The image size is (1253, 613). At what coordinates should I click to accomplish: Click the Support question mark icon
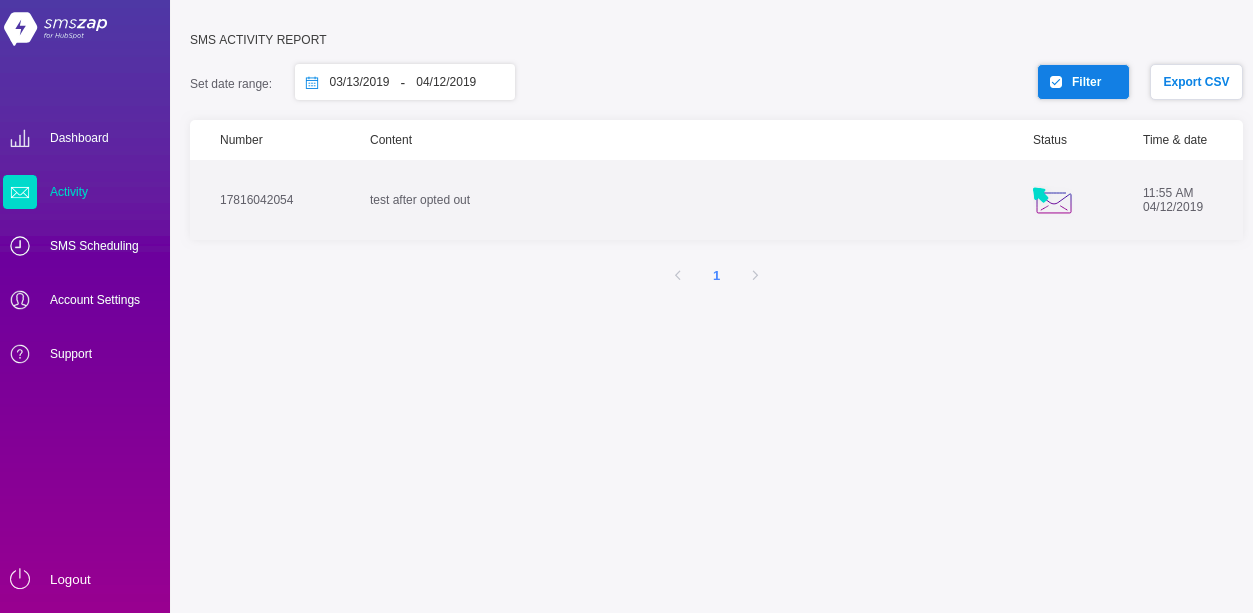pos(20,354)
